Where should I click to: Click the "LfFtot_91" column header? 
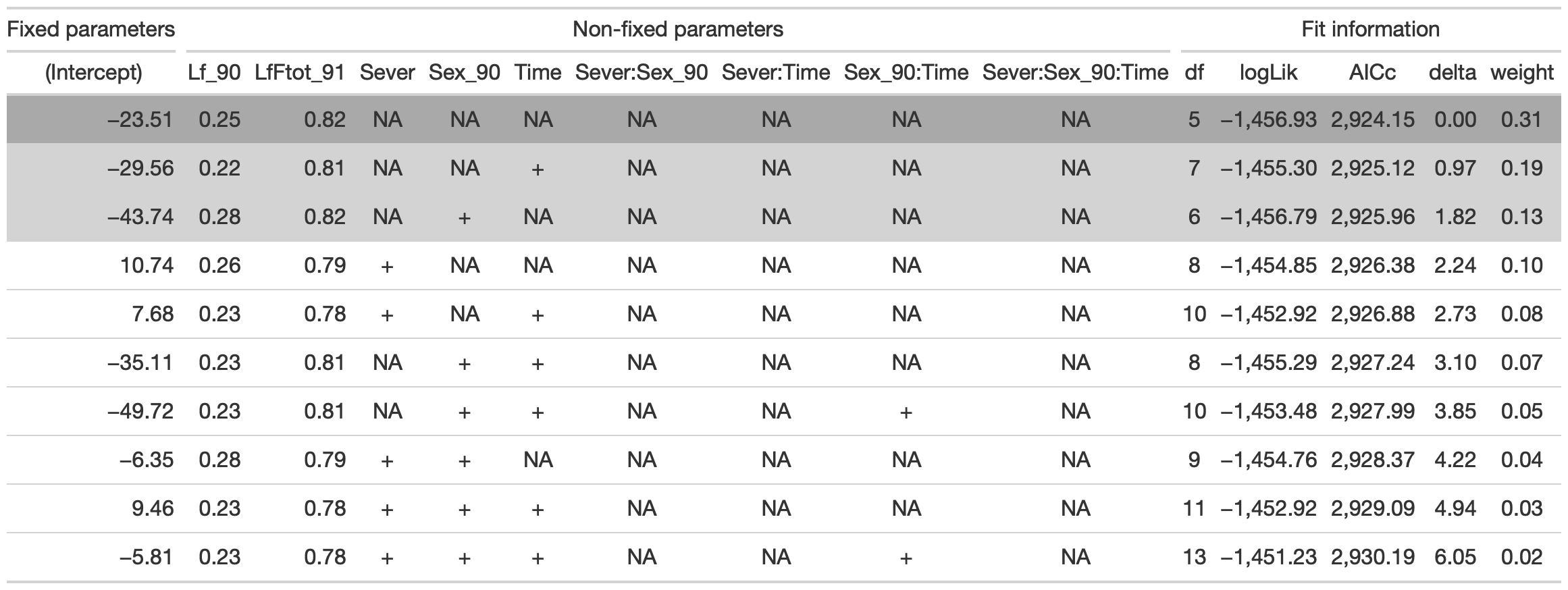[300, 73]
